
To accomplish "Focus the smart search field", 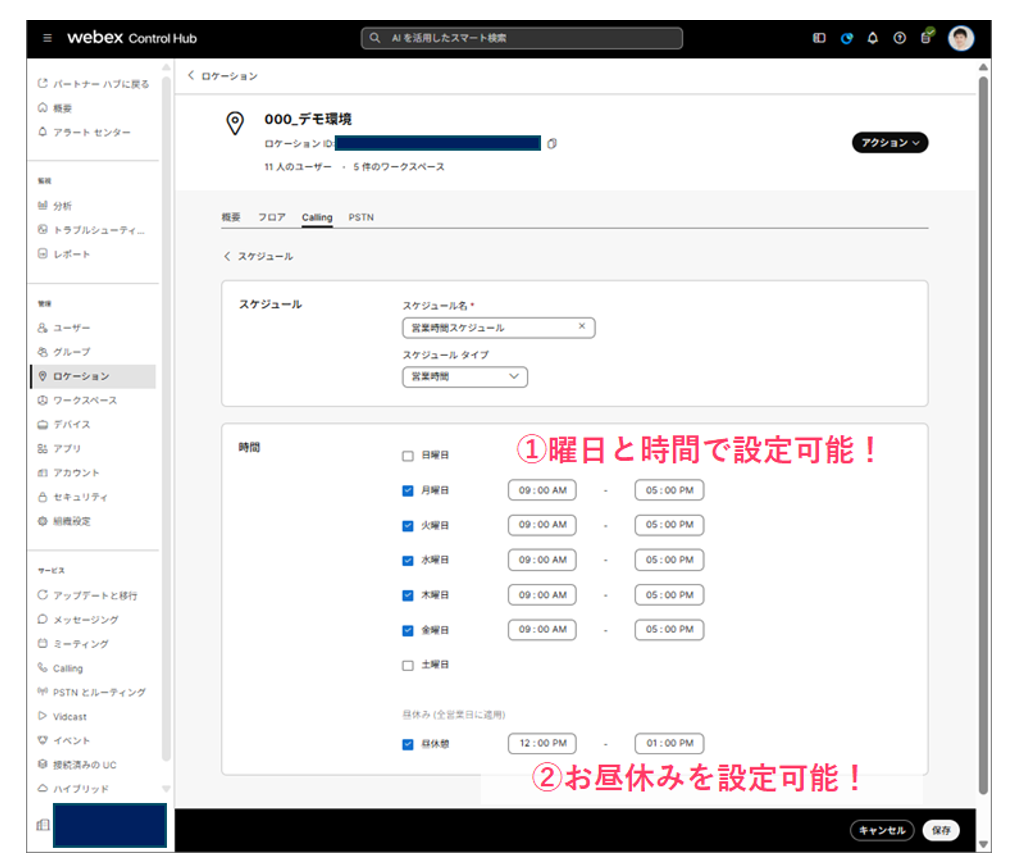I will 521,38.
